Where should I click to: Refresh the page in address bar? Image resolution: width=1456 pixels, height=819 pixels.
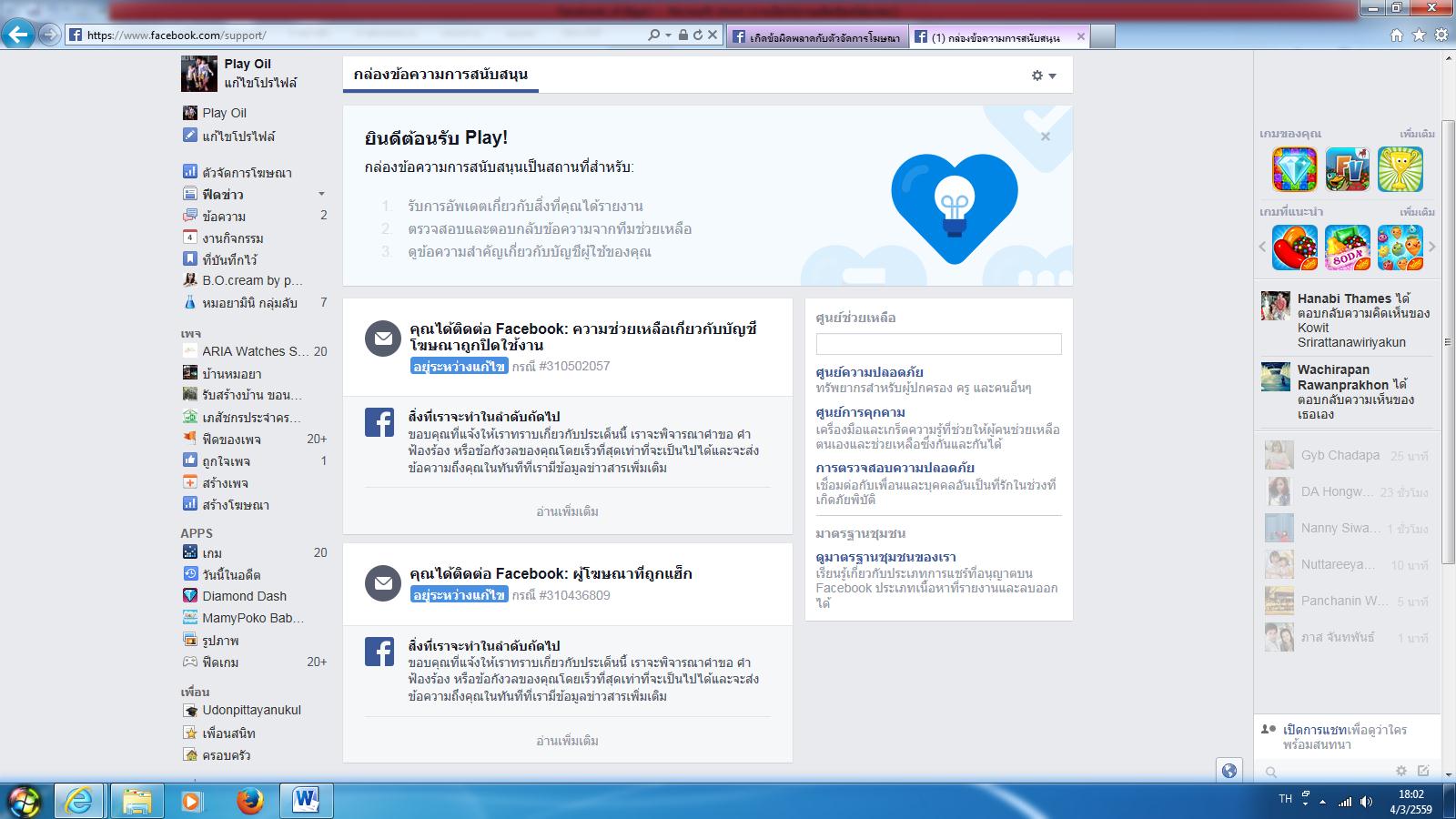pyautogui.click(x=698, y=35)
